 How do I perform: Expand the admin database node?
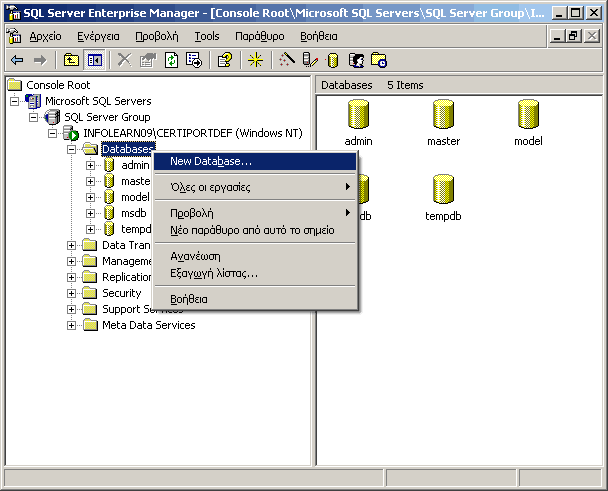90,165
